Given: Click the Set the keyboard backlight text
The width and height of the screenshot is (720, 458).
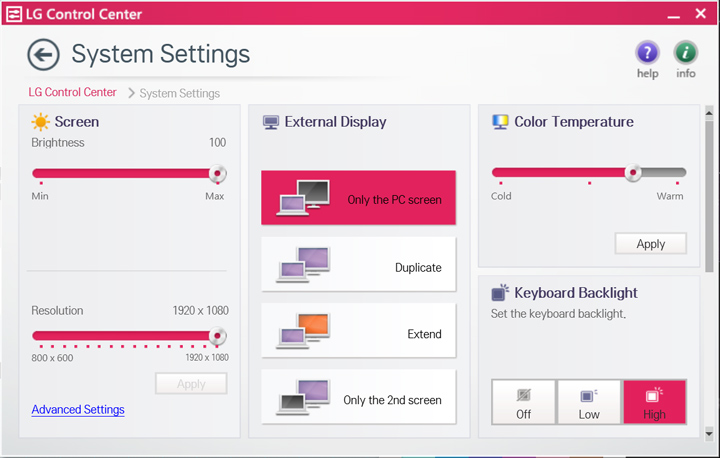Looking at the screenshot, I should click(x=558, y=314).
